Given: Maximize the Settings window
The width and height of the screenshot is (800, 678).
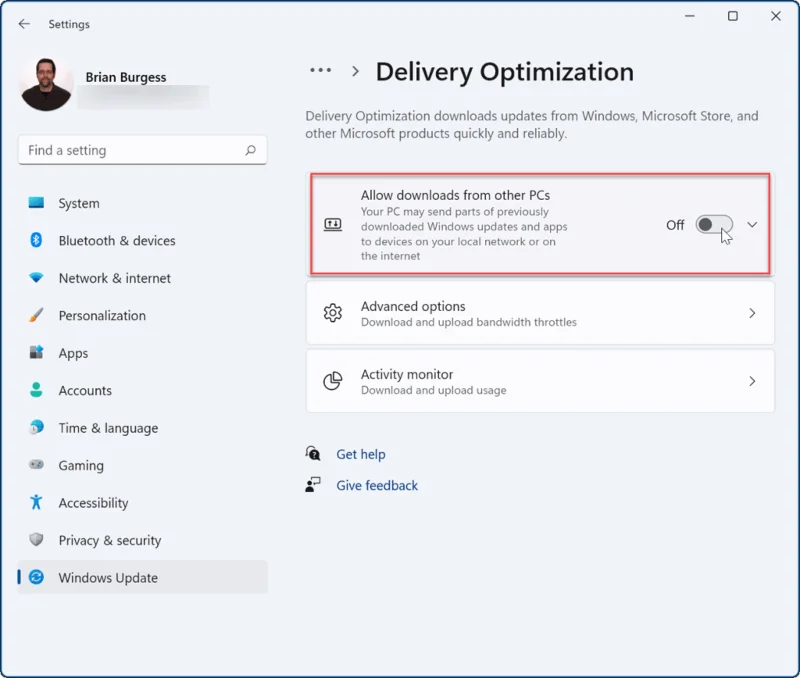Looking at the screenshot, I should pyautogui.click(x=733, y=16).
